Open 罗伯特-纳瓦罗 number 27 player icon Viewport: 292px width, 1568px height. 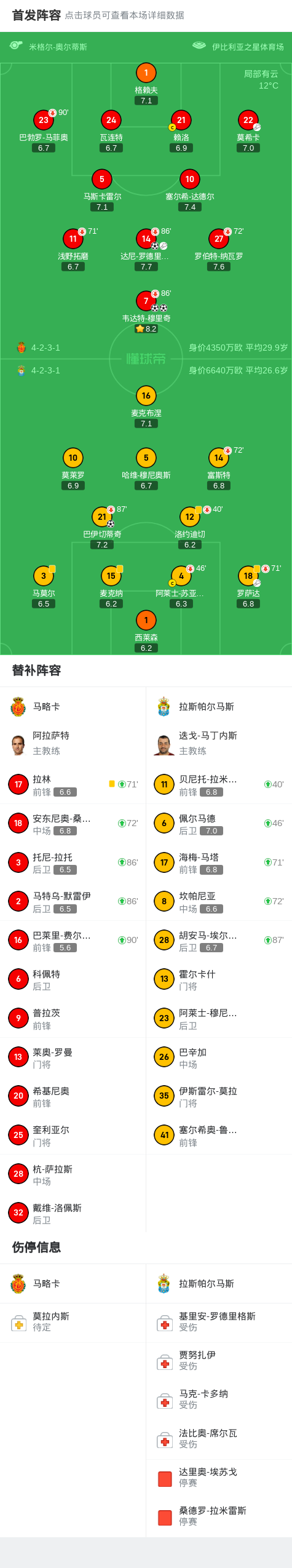219,239
